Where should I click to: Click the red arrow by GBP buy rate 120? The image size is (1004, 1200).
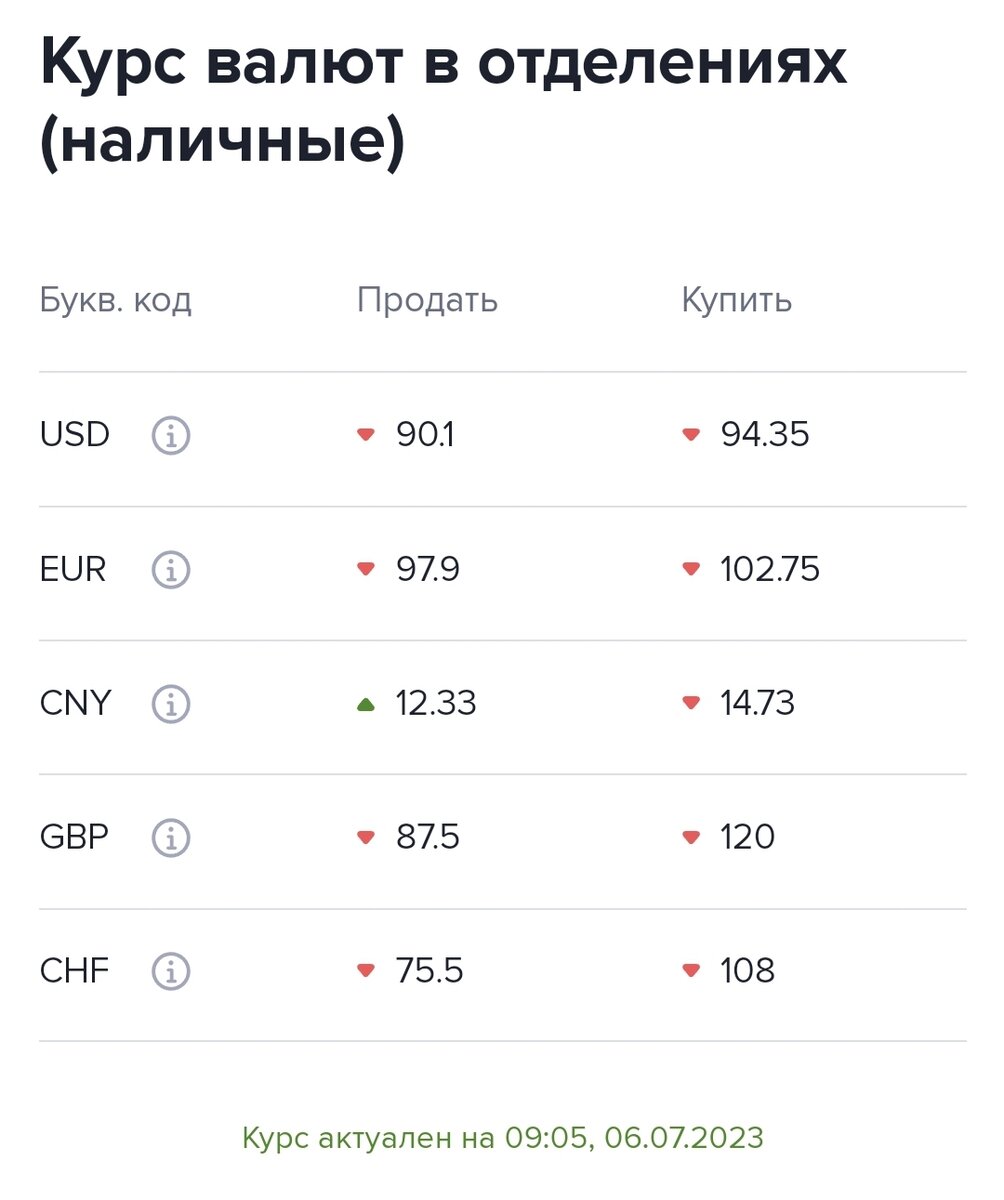(x=691, y=837)
